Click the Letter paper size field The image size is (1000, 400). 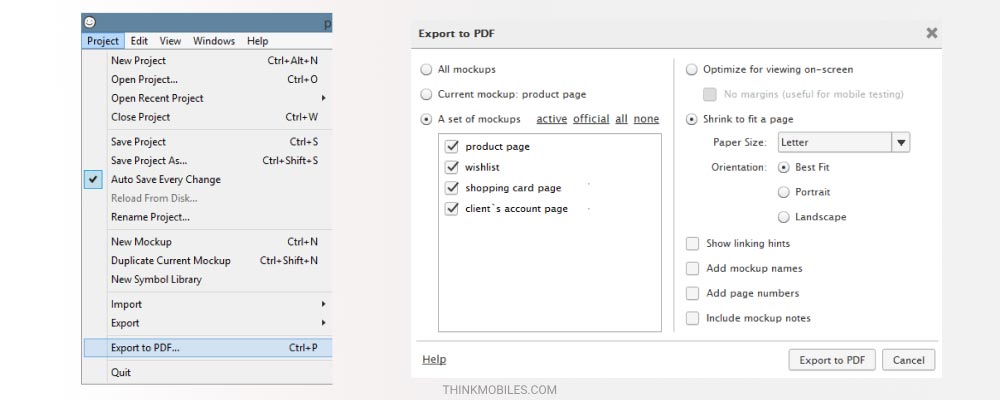point(835,142)
